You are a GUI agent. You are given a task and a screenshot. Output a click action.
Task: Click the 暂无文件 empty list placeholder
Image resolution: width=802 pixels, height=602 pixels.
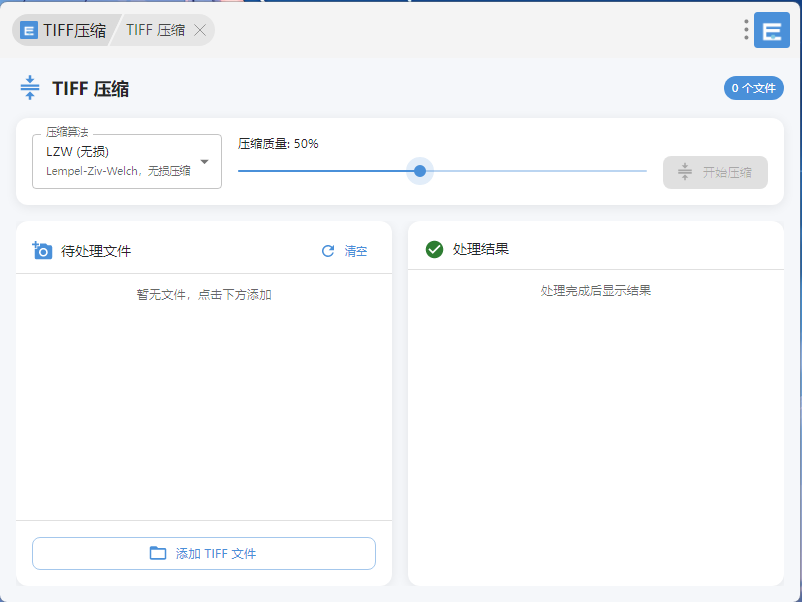204,295
